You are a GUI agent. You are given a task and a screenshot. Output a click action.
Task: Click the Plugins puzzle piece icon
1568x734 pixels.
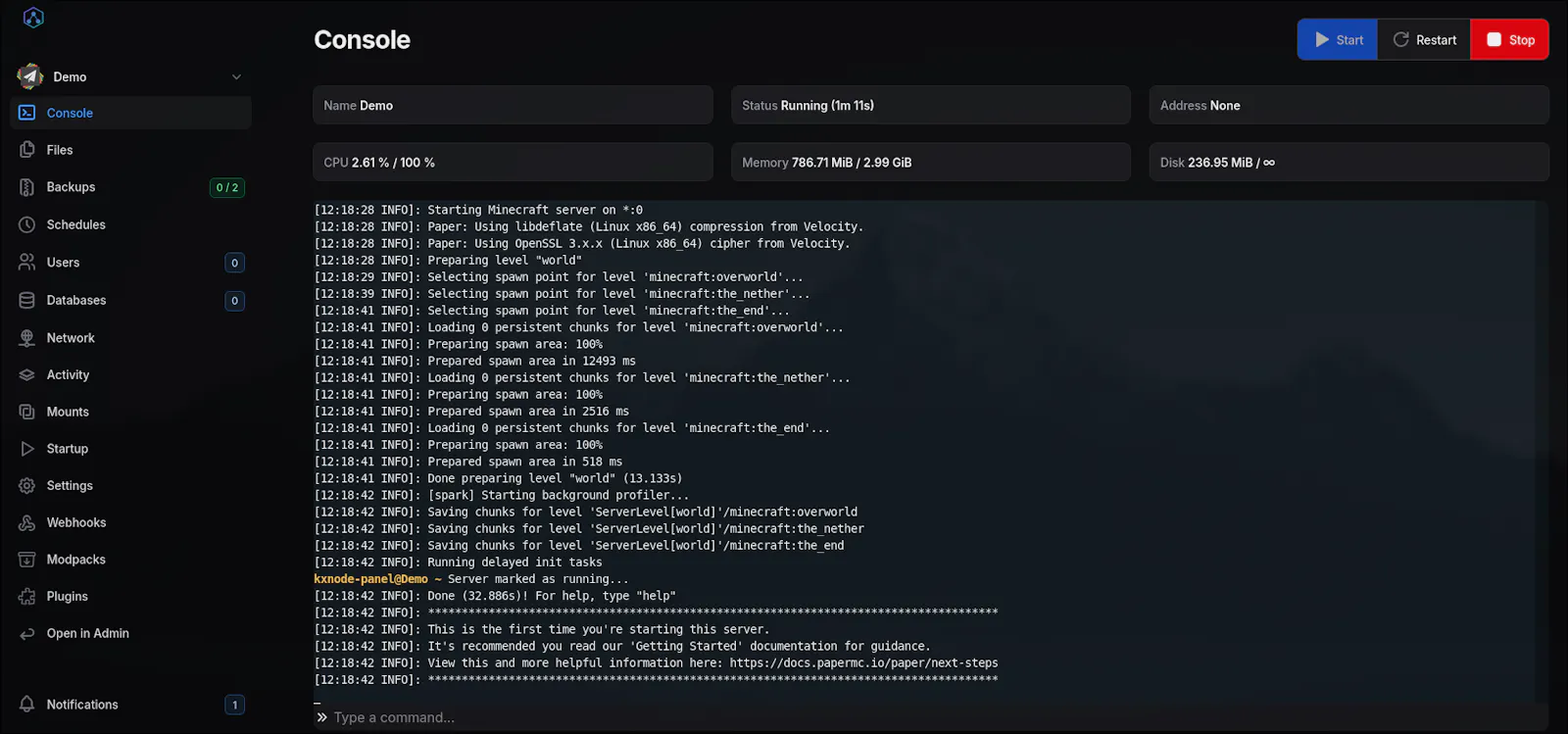click(27, 597)
